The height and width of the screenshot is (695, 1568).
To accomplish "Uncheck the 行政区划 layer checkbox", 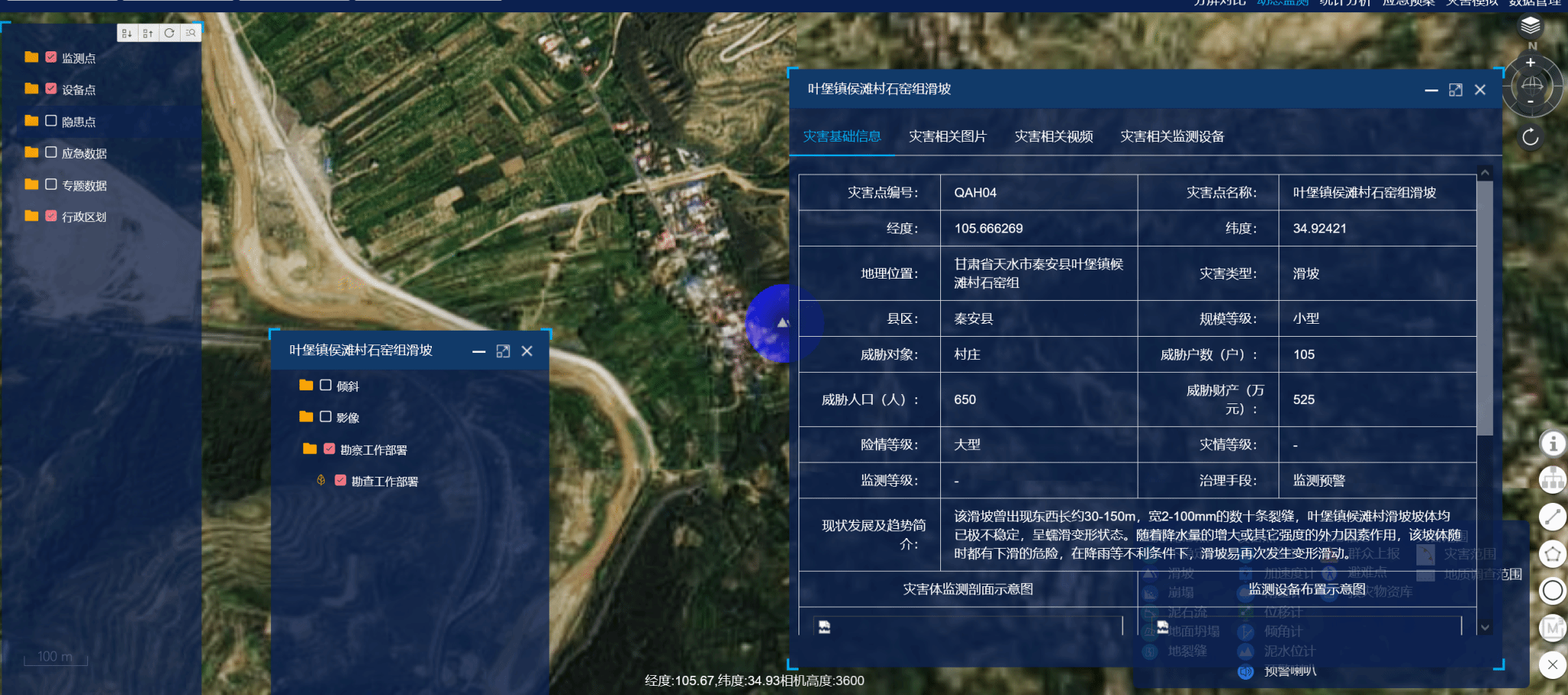I will [51, 216].
